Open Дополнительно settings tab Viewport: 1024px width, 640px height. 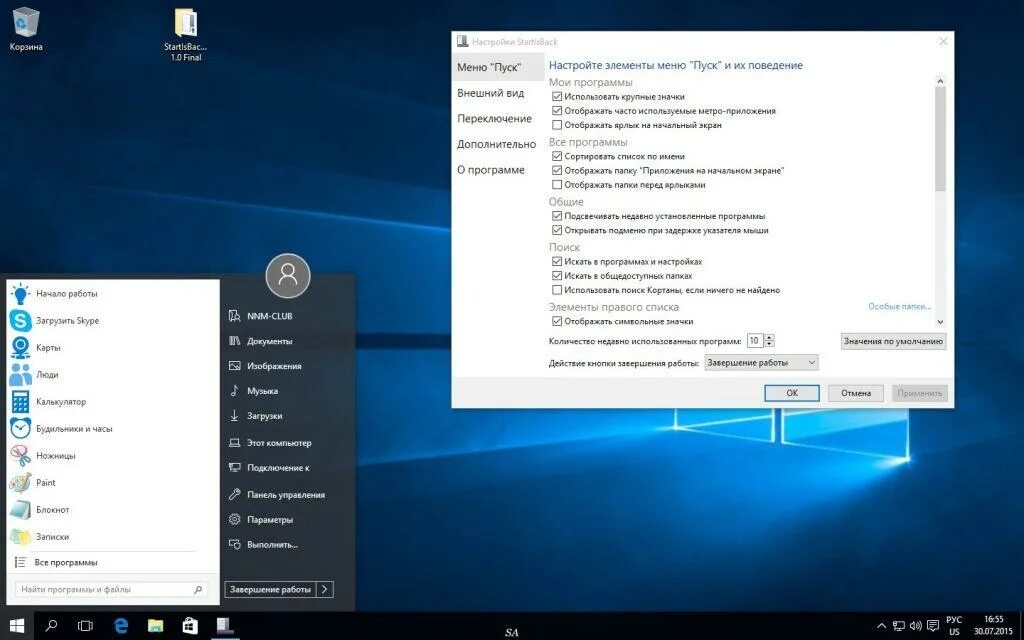pos(498,144)
